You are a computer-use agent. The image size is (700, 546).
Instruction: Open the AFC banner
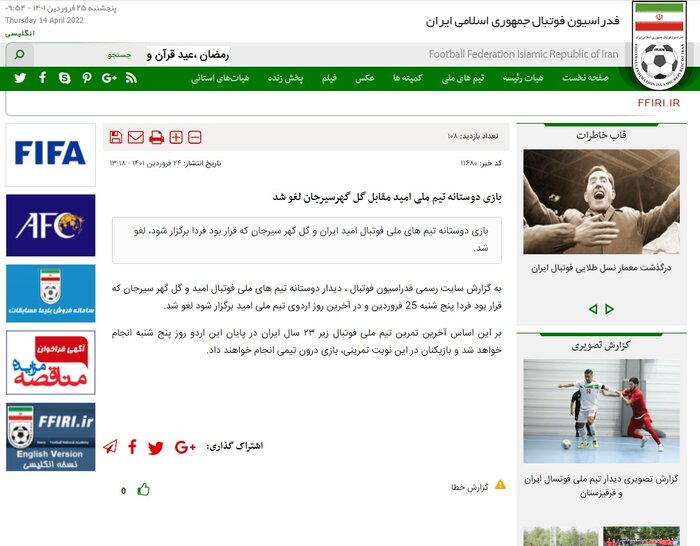[x=50, y=225]
